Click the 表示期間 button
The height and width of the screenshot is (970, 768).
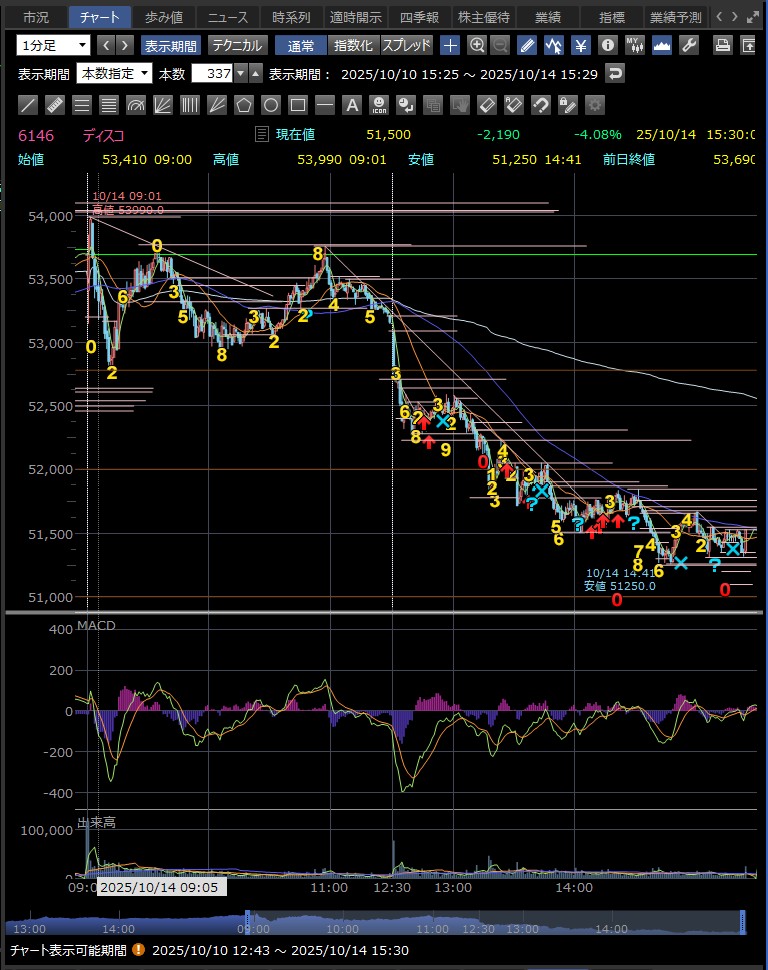(170, 45)
